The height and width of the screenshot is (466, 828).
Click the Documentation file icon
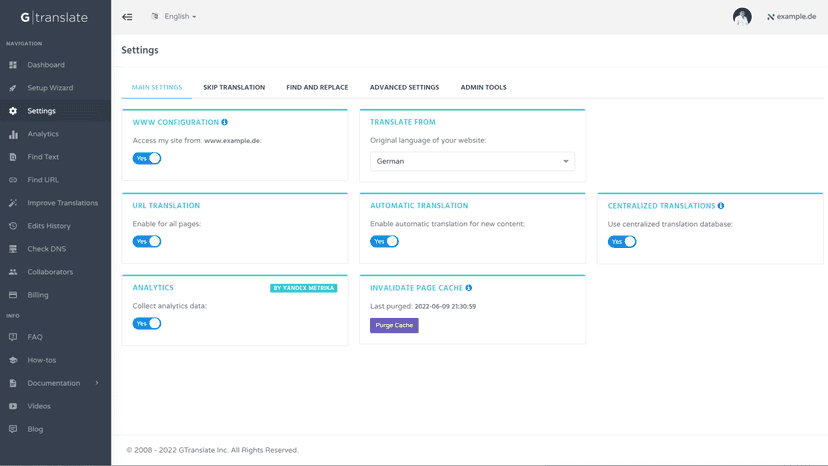point(13,383)
